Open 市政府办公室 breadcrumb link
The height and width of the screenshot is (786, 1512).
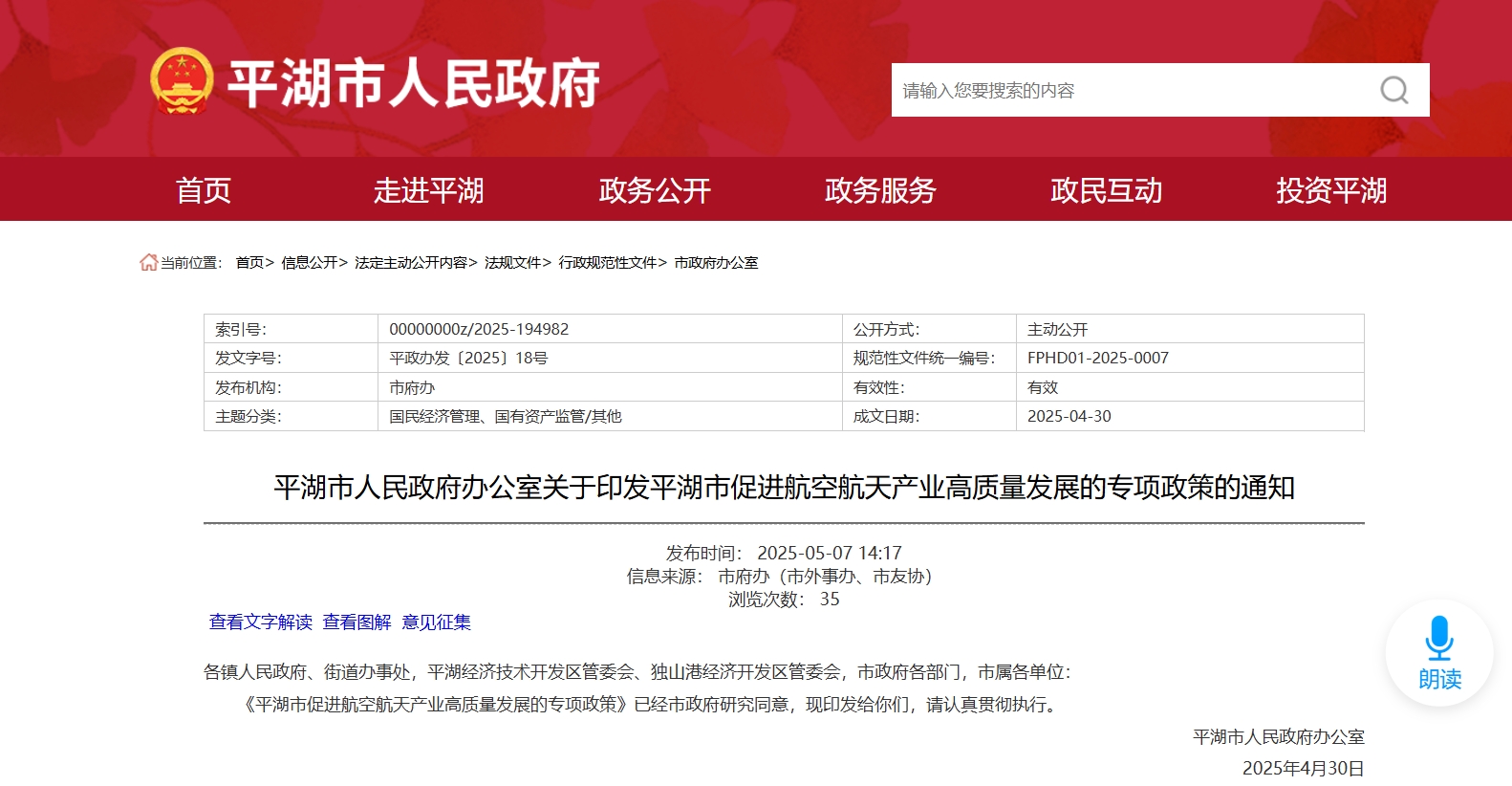click(x=716, y=263)
